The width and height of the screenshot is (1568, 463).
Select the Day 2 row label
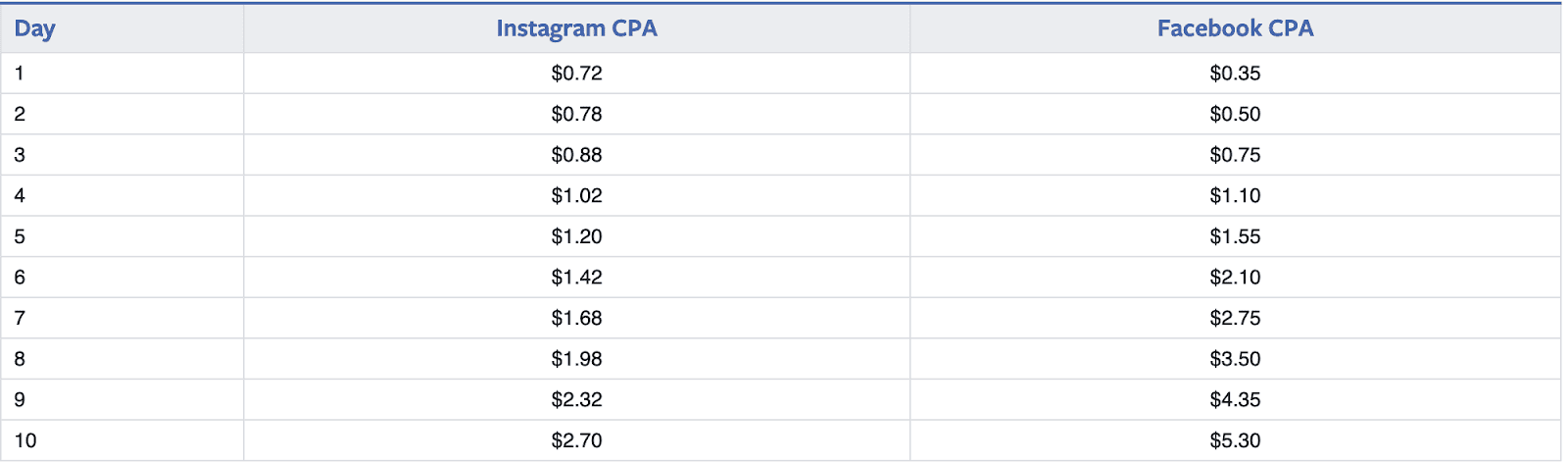click(20, 115)
